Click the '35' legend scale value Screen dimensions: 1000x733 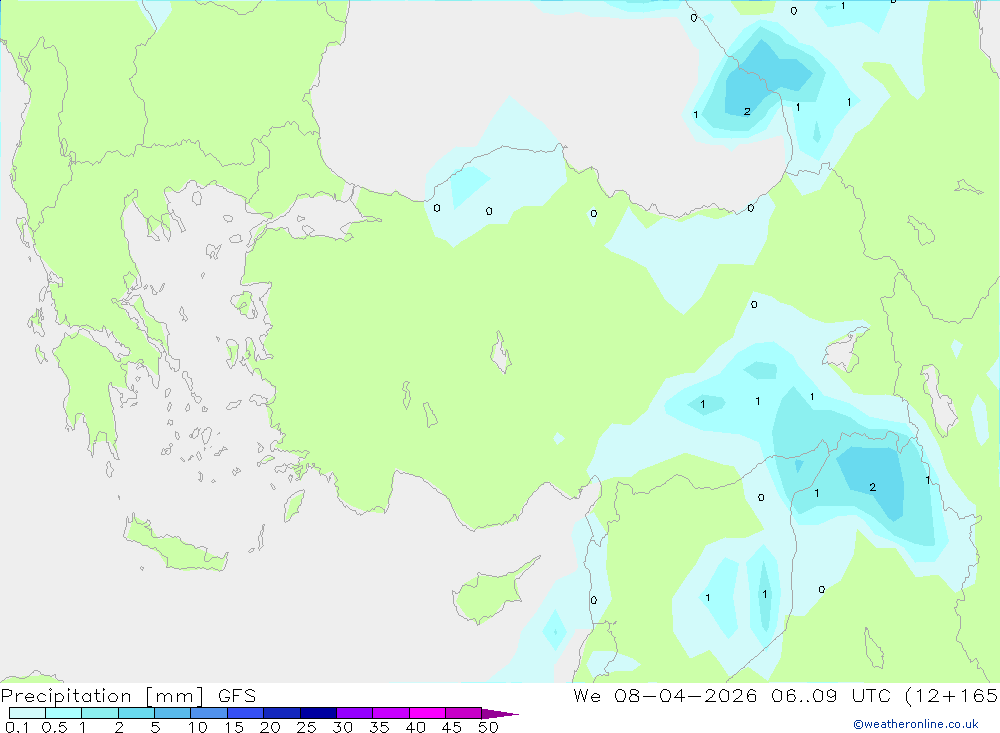point(379,727)
